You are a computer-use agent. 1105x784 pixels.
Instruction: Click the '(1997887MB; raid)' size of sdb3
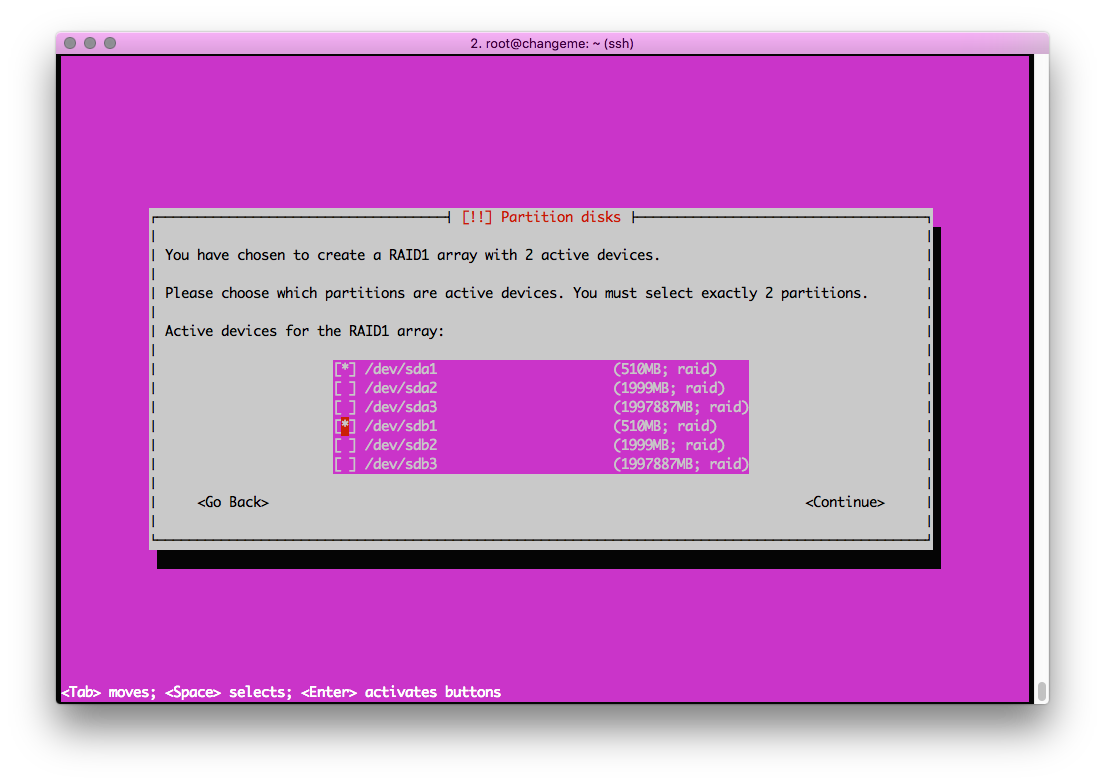click(x=681, y=464)
